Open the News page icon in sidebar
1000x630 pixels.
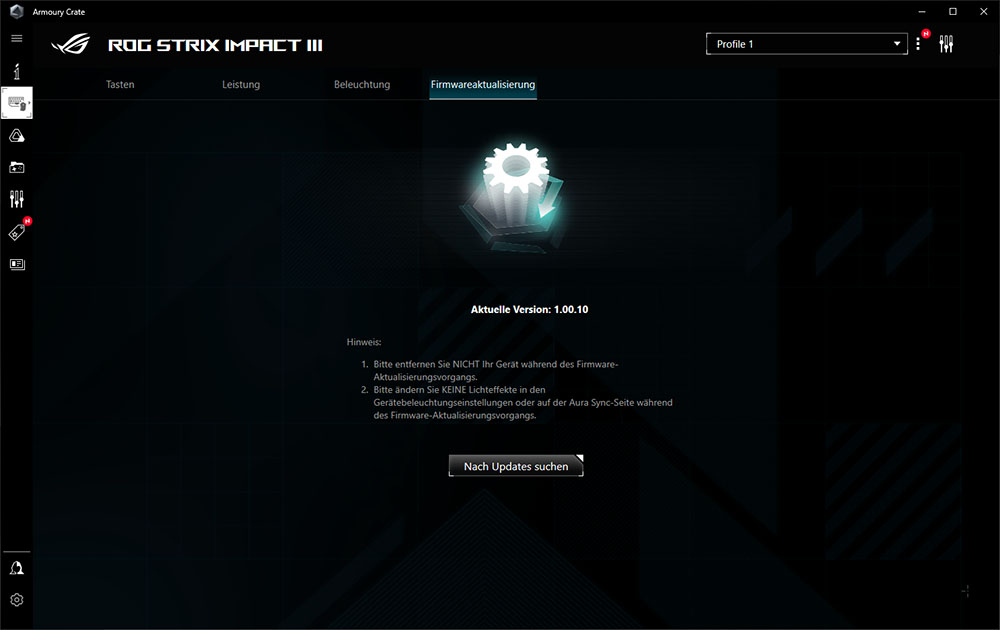click(17, 264)
